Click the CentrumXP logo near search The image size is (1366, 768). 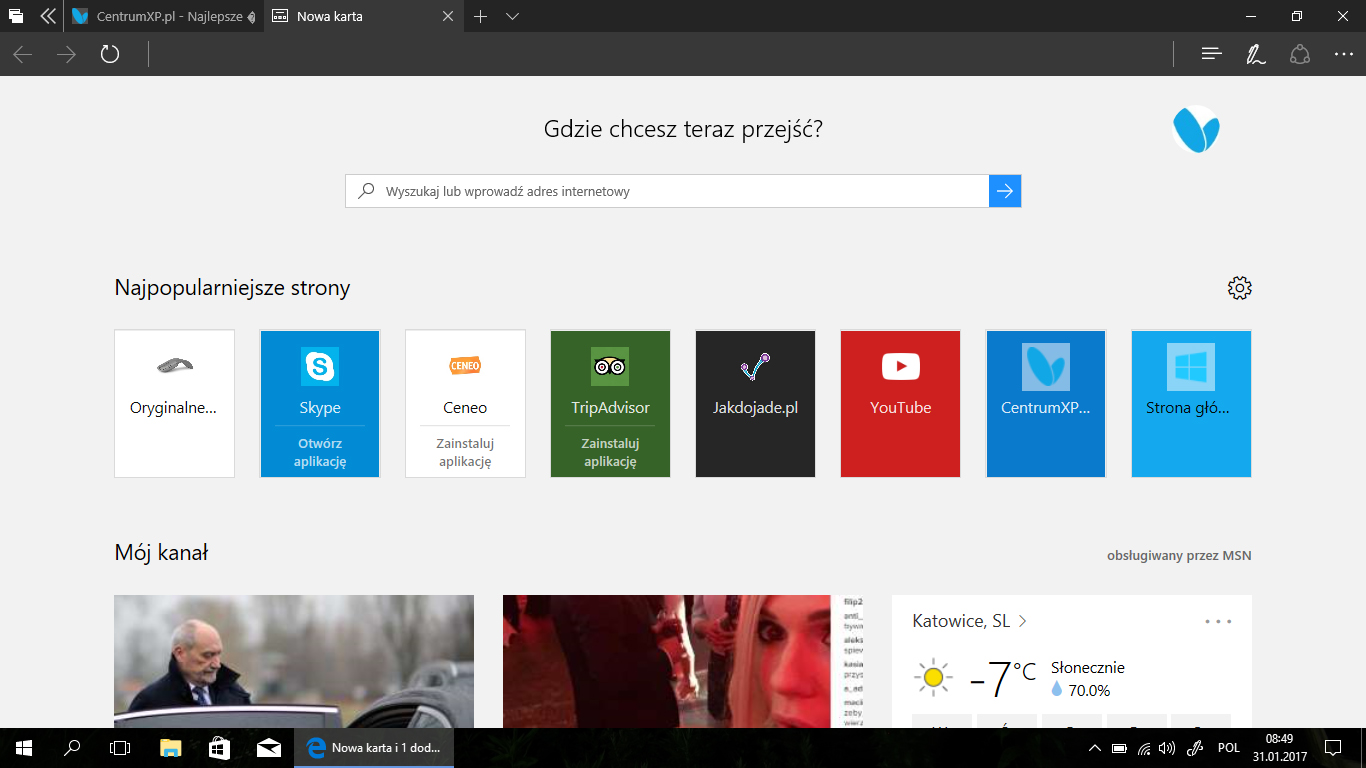(1196, 130)
